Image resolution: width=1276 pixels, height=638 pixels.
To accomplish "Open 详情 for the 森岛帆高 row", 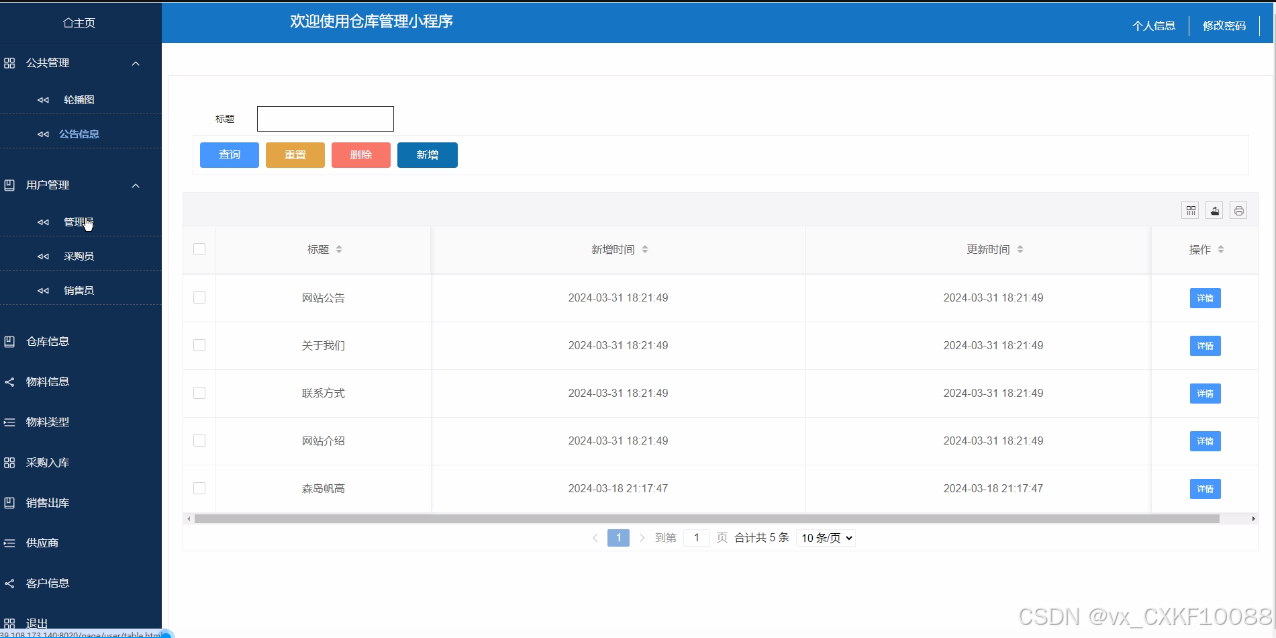I will [1205, 489].
